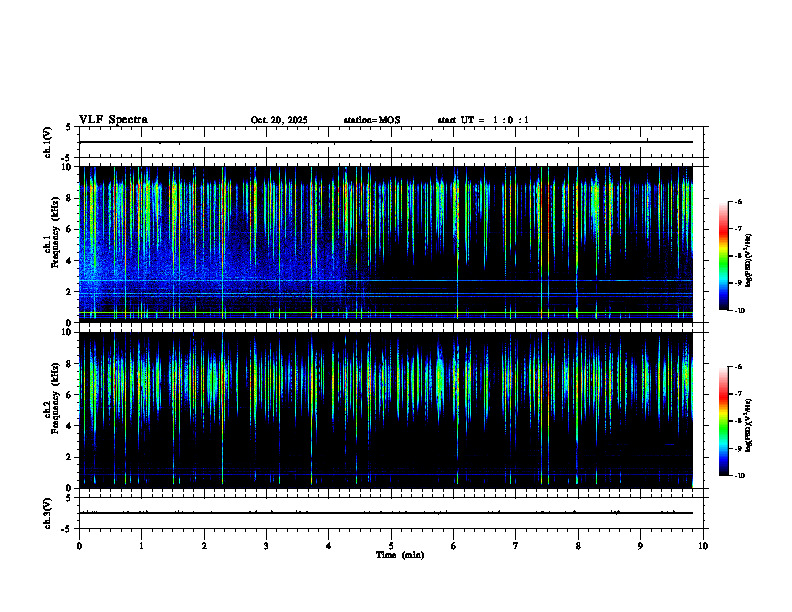792x612 pixels.
Task: Click the "start UT = 1 : 0 : 1" text
Action: (483, 120)
